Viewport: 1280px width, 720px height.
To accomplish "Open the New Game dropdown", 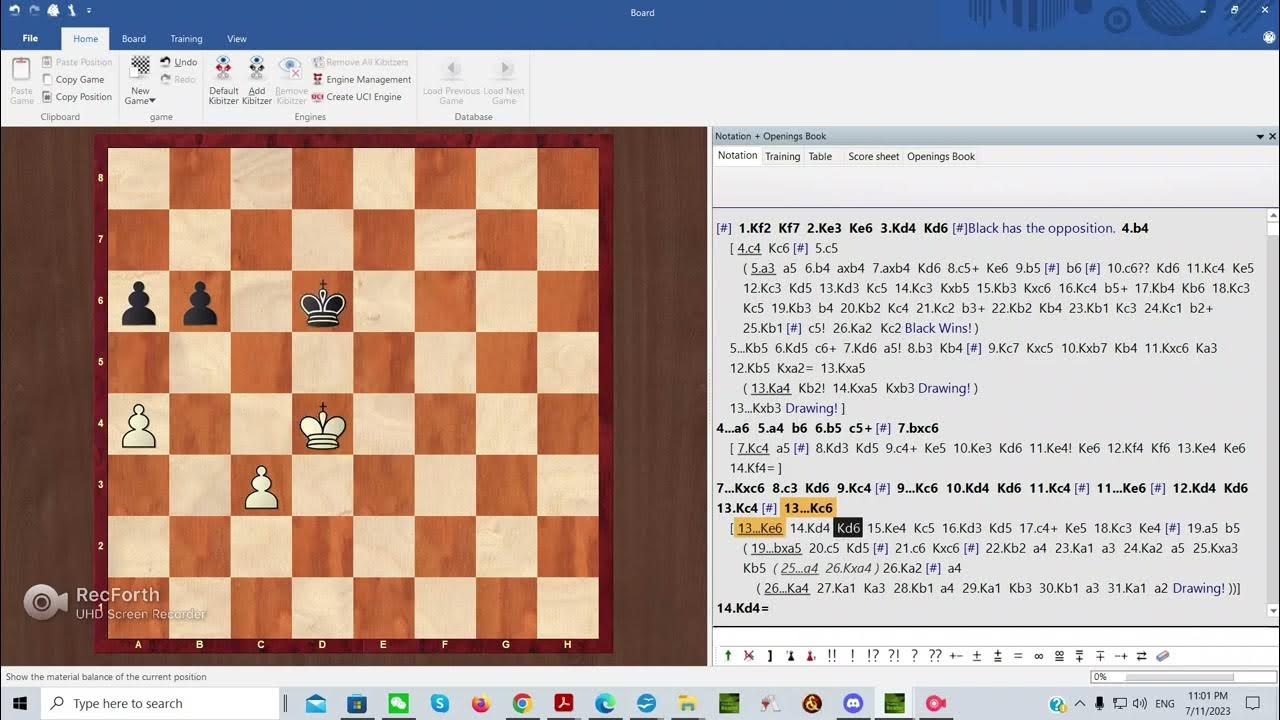I will [140, 96].
